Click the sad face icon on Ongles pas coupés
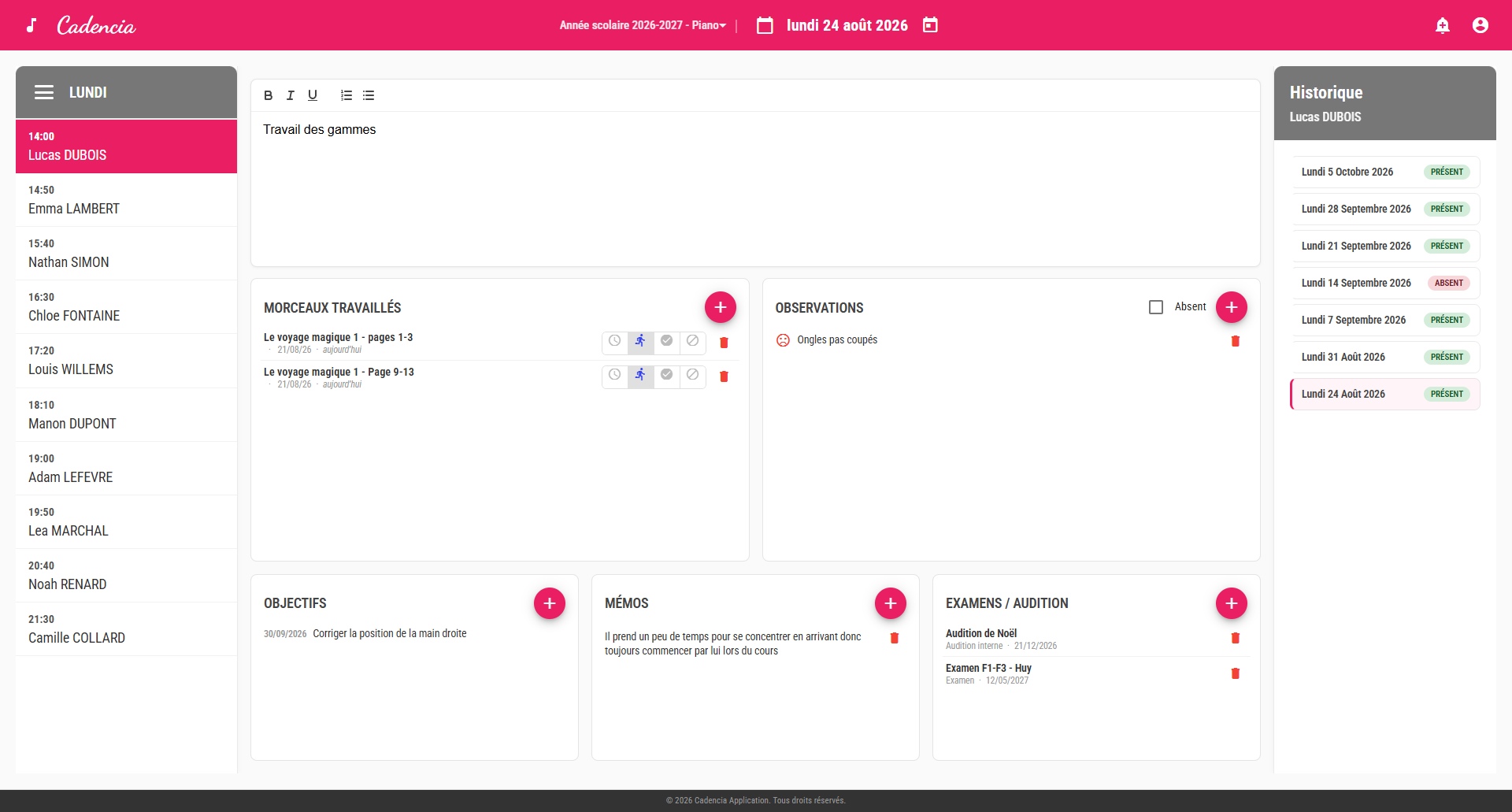Image resolution: width=1512 pixels, height=812 pixels. pos(783,340)
